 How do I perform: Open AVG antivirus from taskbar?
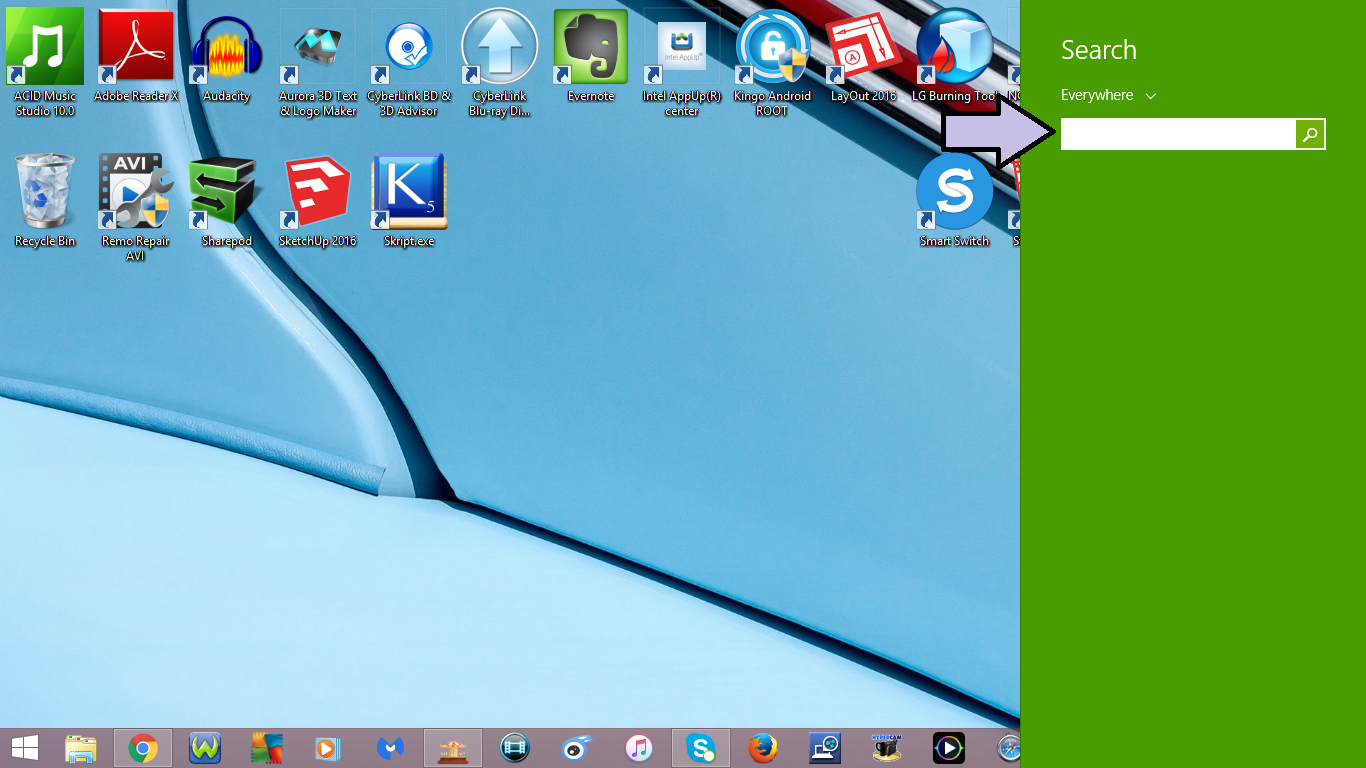267,748
